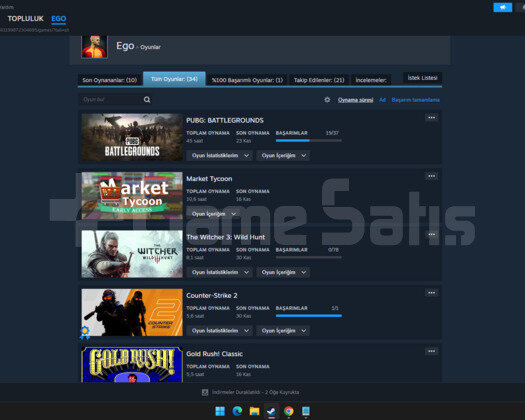Select the Tüm Oyunlar (34) tab

(x=174, y=79)
